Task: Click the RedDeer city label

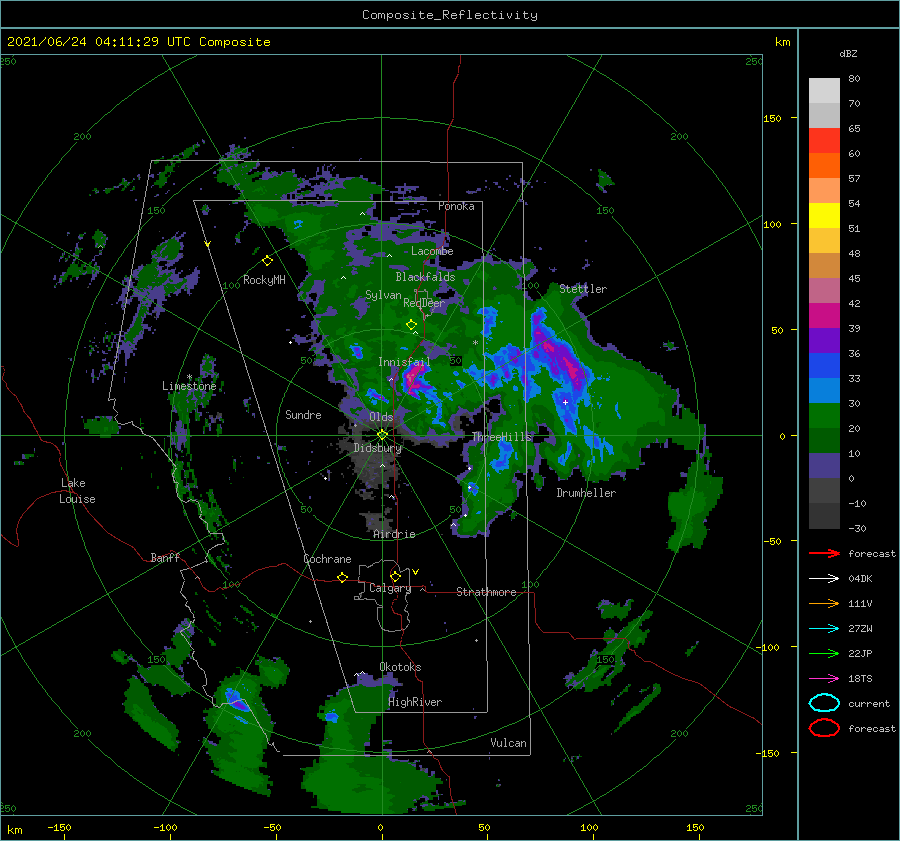Action: (424, 303)
